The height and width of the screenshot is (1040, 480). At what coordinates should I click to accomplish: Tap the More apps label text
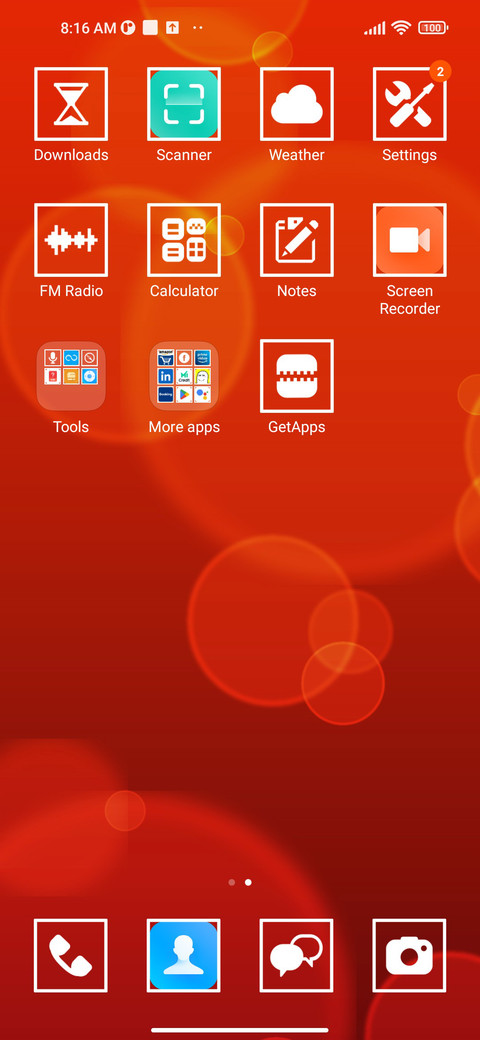184,427
